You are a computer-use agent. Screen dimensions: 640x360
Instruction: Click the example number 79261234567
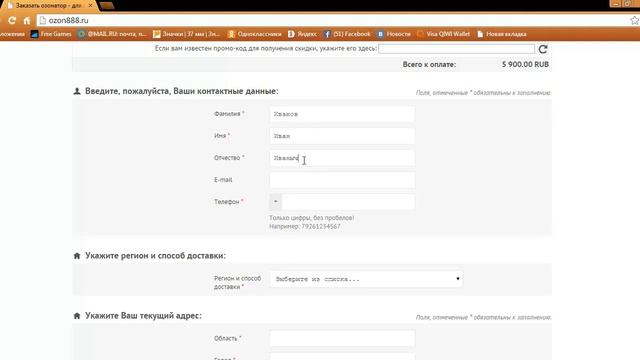pos(320,226)
